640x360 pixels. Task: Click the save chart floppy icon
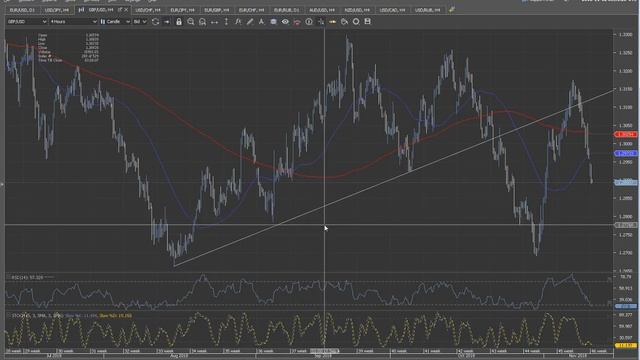[x=367, y=21]
